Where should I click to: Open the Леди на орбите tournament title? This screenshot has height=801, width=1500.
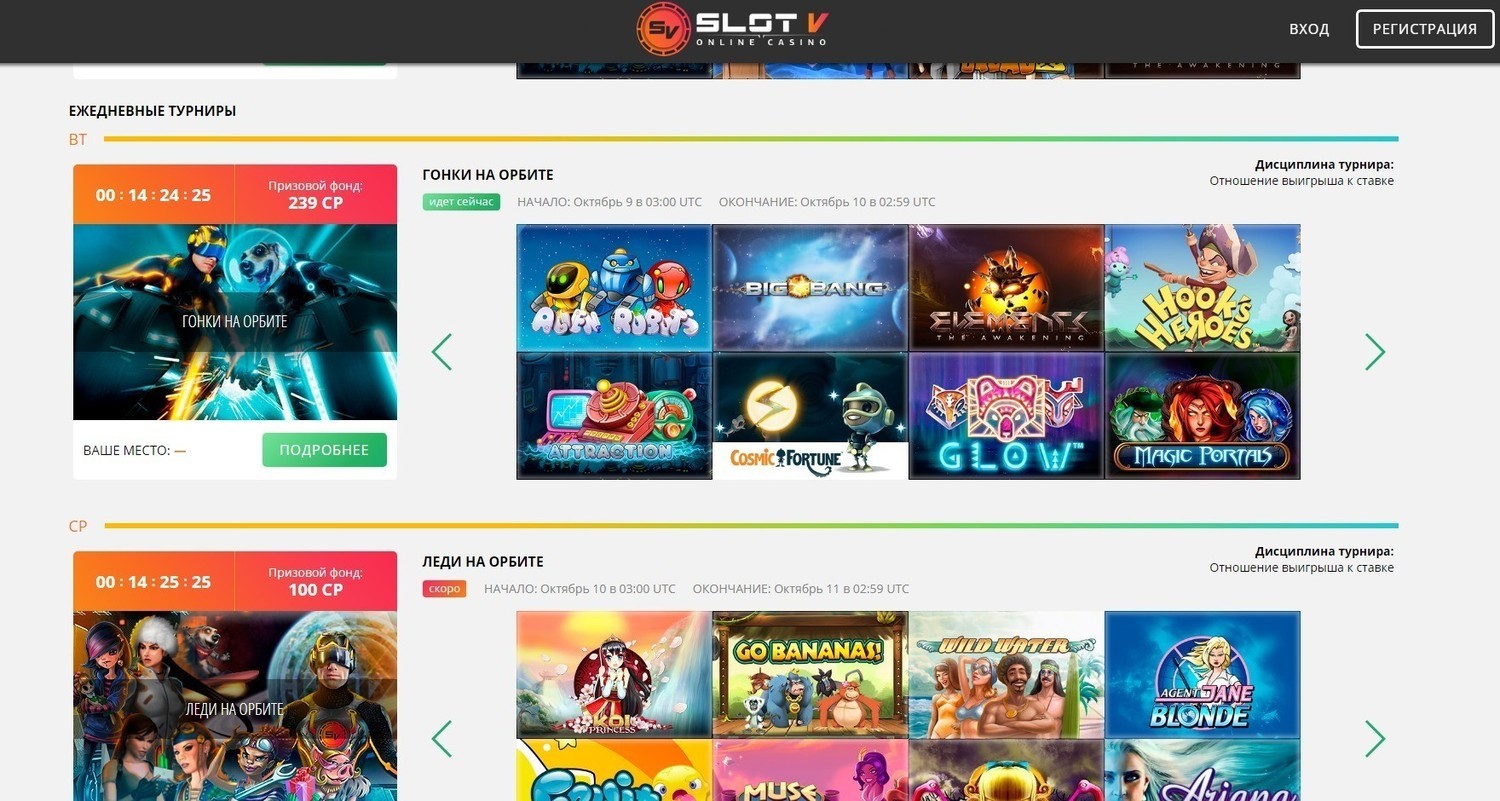pos(483,562)
